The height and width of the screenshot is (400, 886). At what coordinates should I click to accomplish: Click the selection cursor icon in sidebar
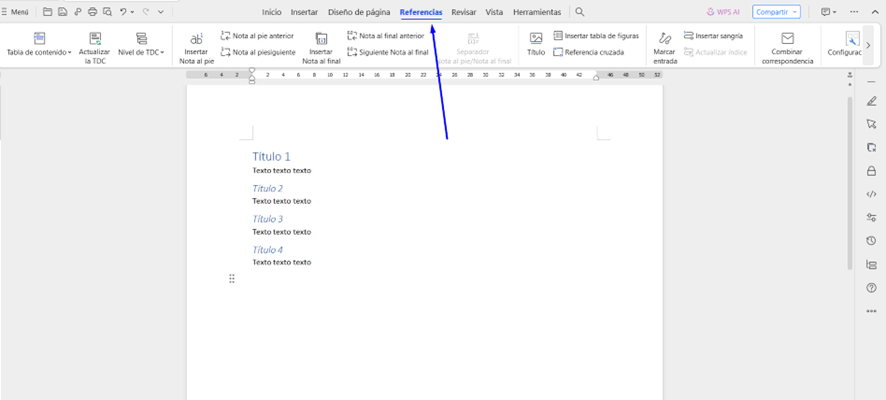[x=871, y=124]
